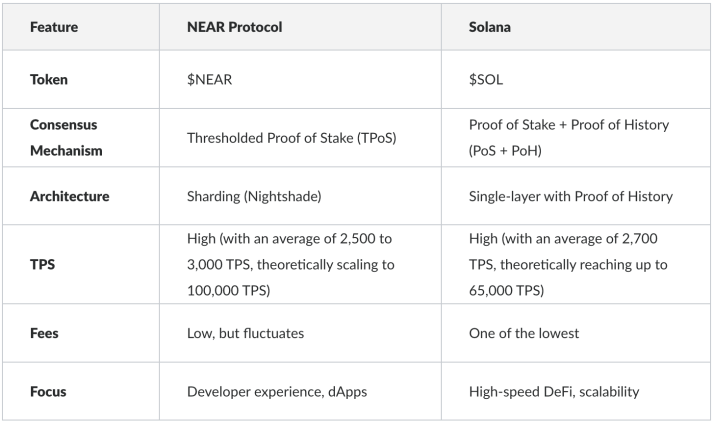
Task: Select the Consensus Mechanism row label
Action: (66, 138)
